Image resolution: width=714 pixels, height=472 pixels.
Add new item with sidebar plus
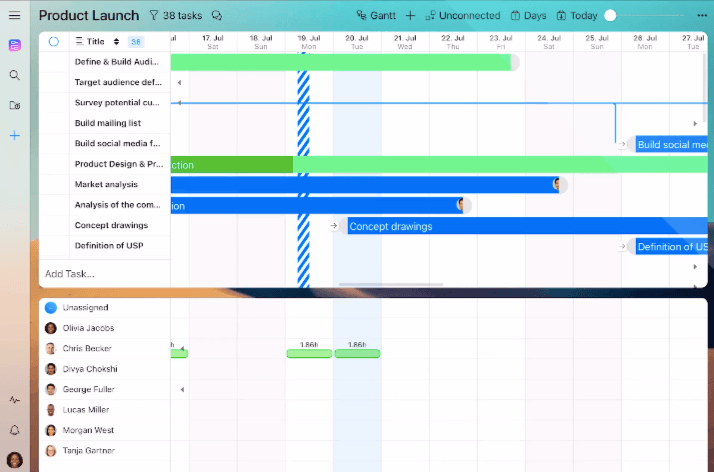click(15, 135)
